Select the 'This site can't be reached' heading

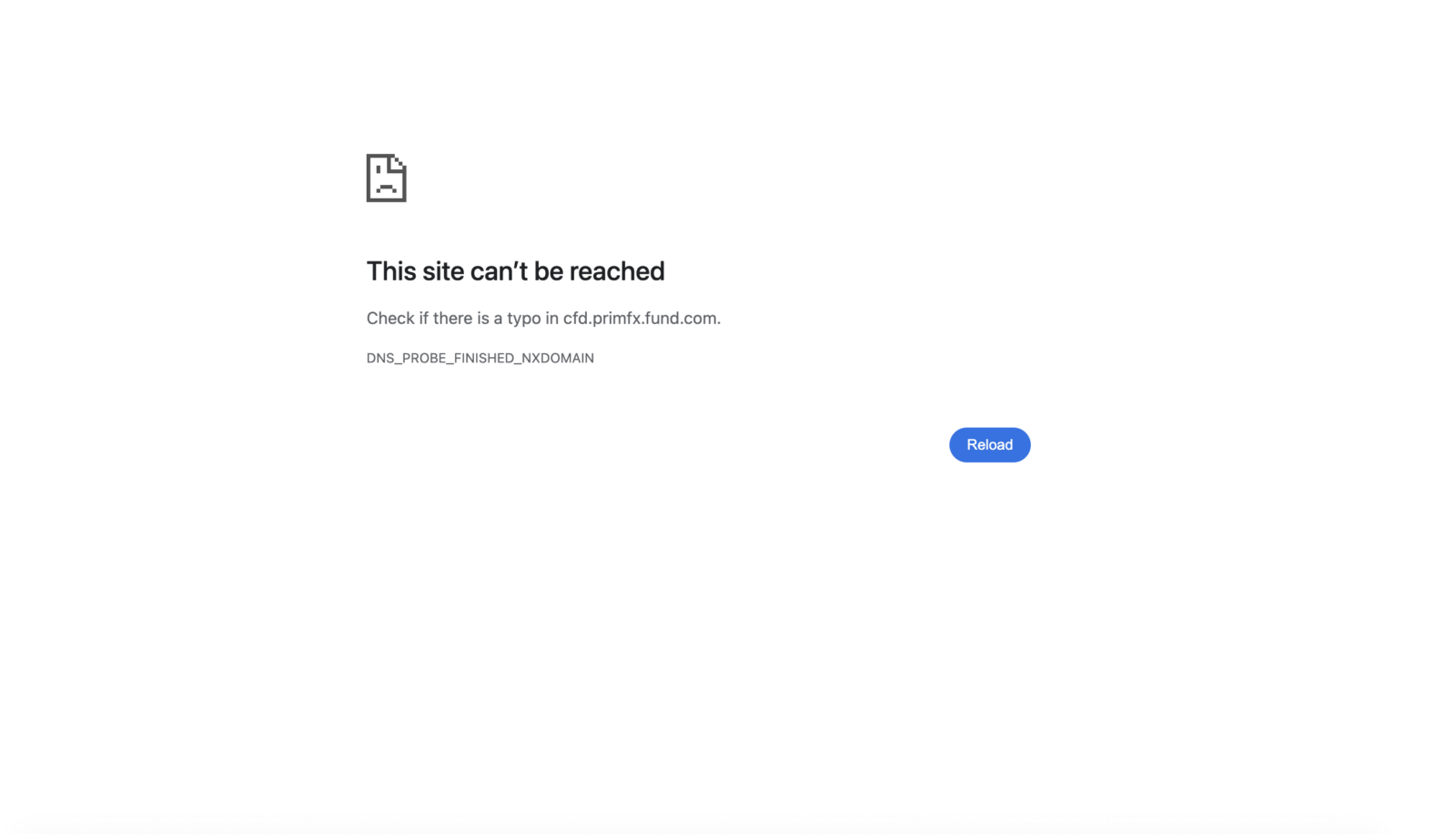click(x=515, y=270)
